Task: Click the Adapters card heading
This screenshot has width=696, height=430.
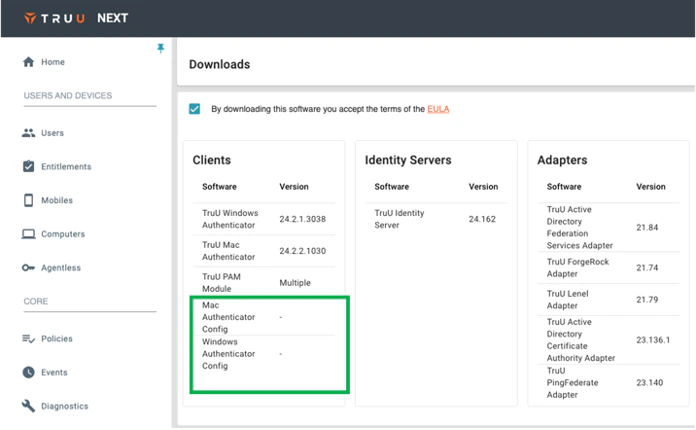Action: [x=562, y=160]
